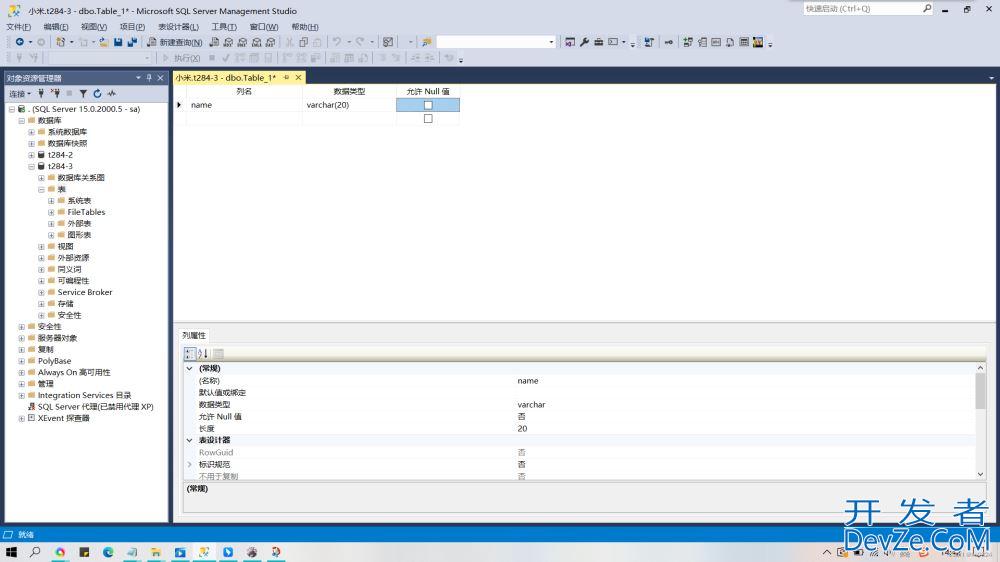Image resolution: width=1000 pixels, height=562 pixels.
Task: Click the taskbar search magnifier icon
Action: coord(36,552)
